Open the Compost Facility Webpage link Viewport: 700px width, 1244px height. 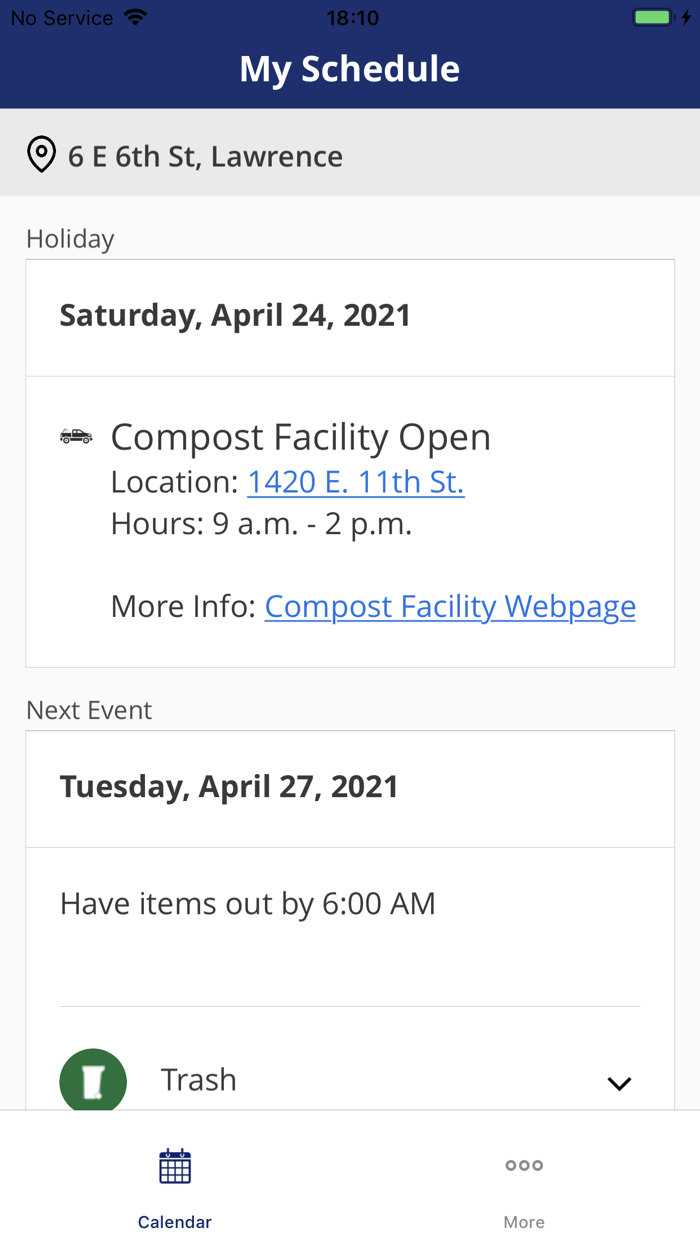point(449,606)
